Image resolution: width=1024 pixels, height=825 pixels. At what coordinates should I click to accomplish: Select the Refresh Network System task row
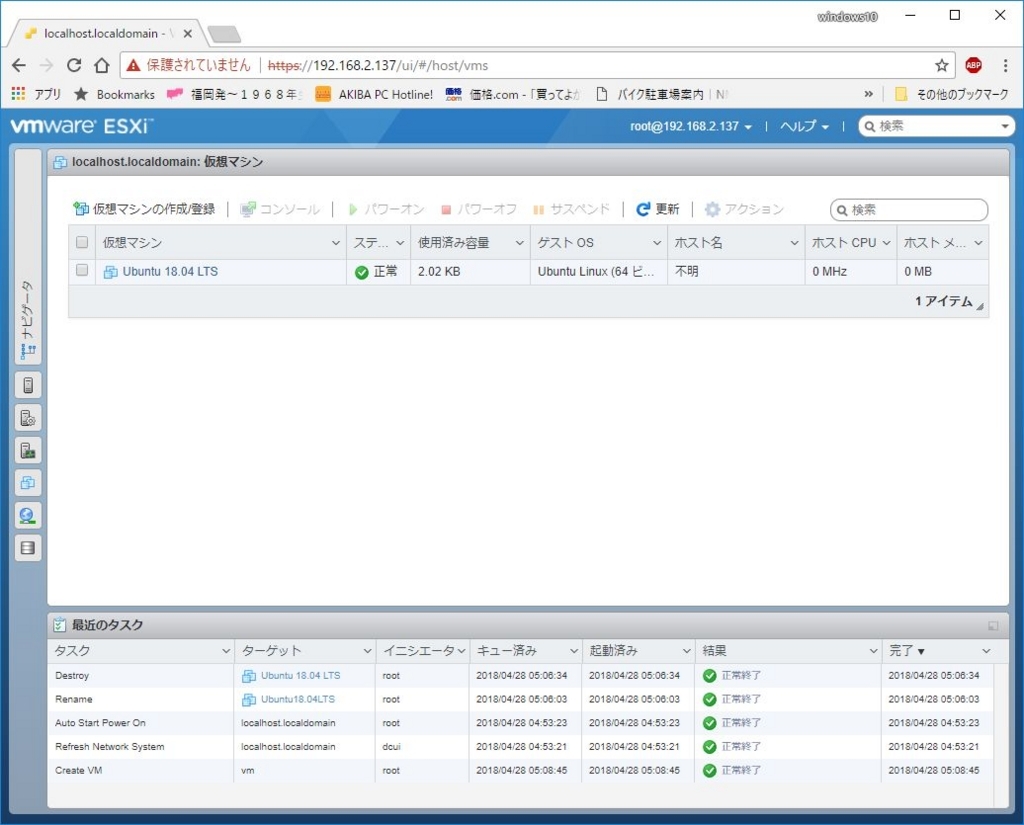point(520,747)
